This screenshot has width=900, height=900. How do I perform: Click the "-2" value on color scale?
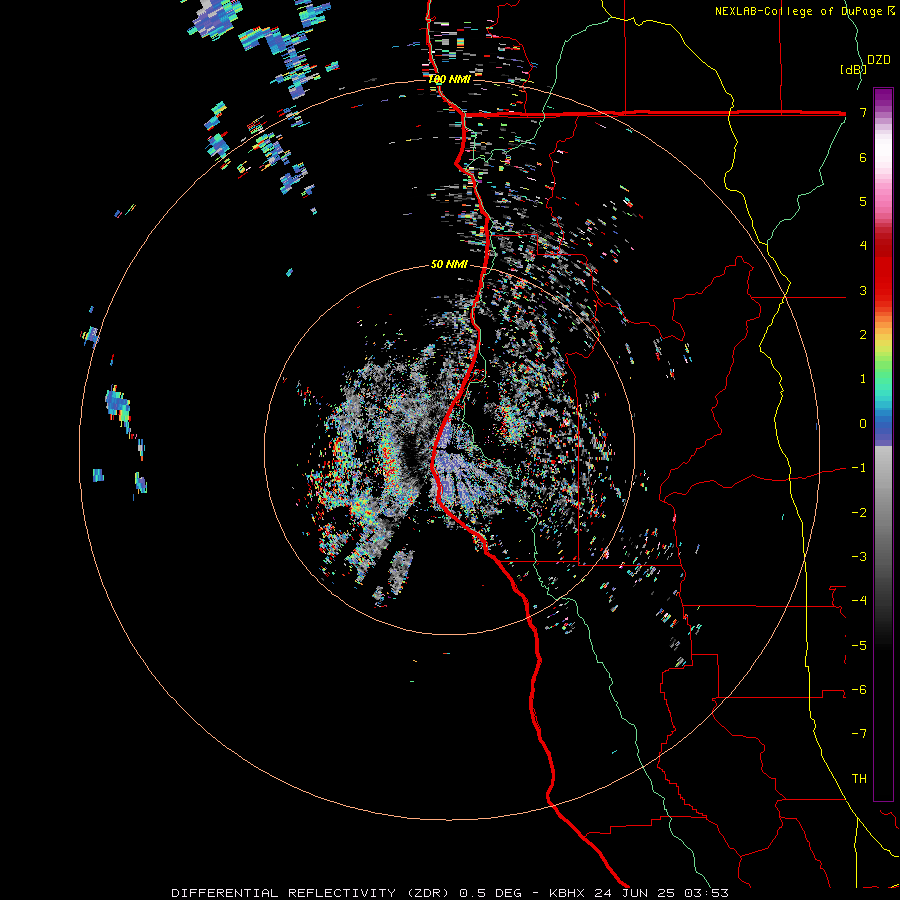(x=859, y=513)
